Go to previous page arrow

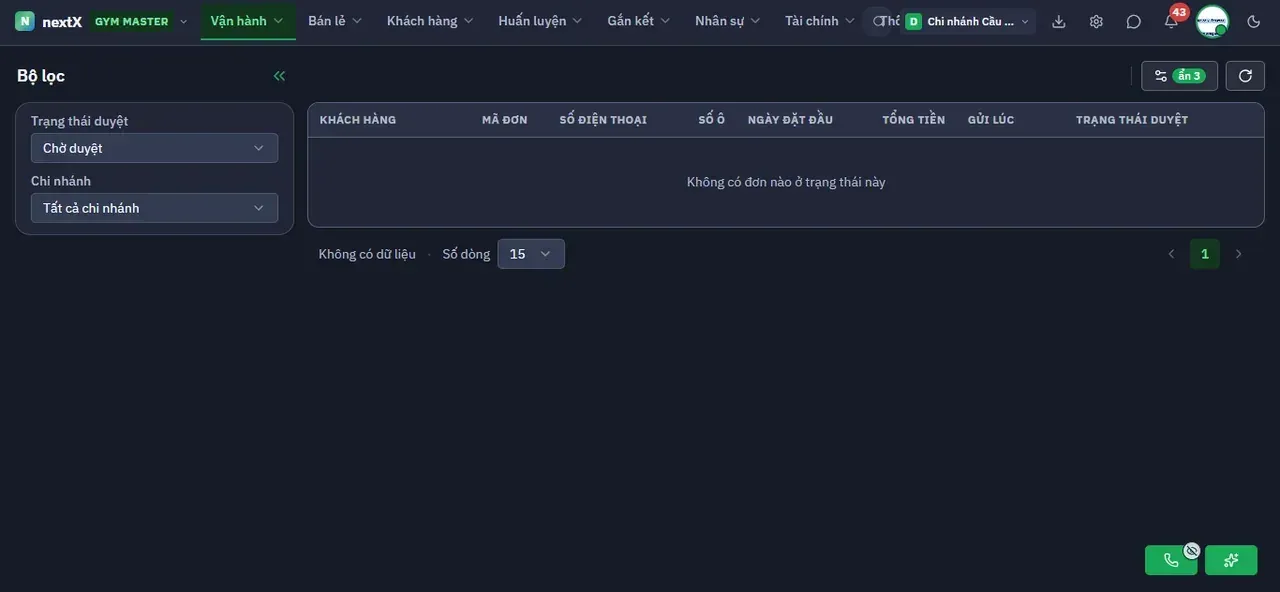point(1171,254)
